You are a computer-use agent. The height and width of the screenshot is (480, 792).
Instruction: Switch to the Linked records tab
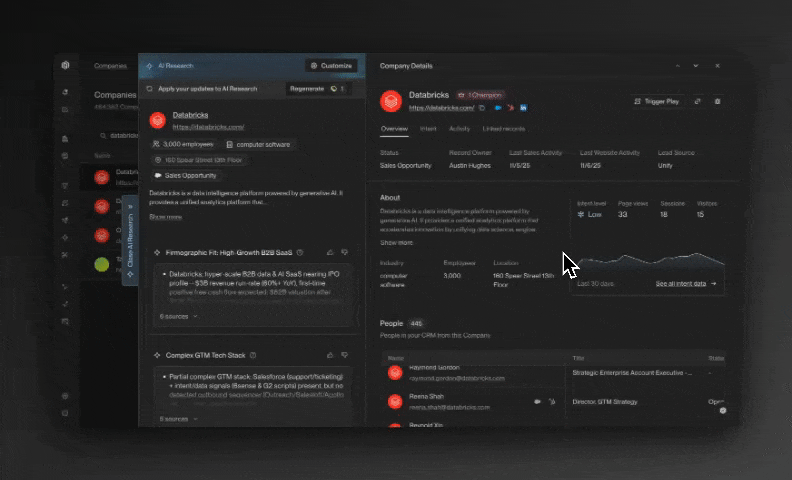(x=504, y=129)
